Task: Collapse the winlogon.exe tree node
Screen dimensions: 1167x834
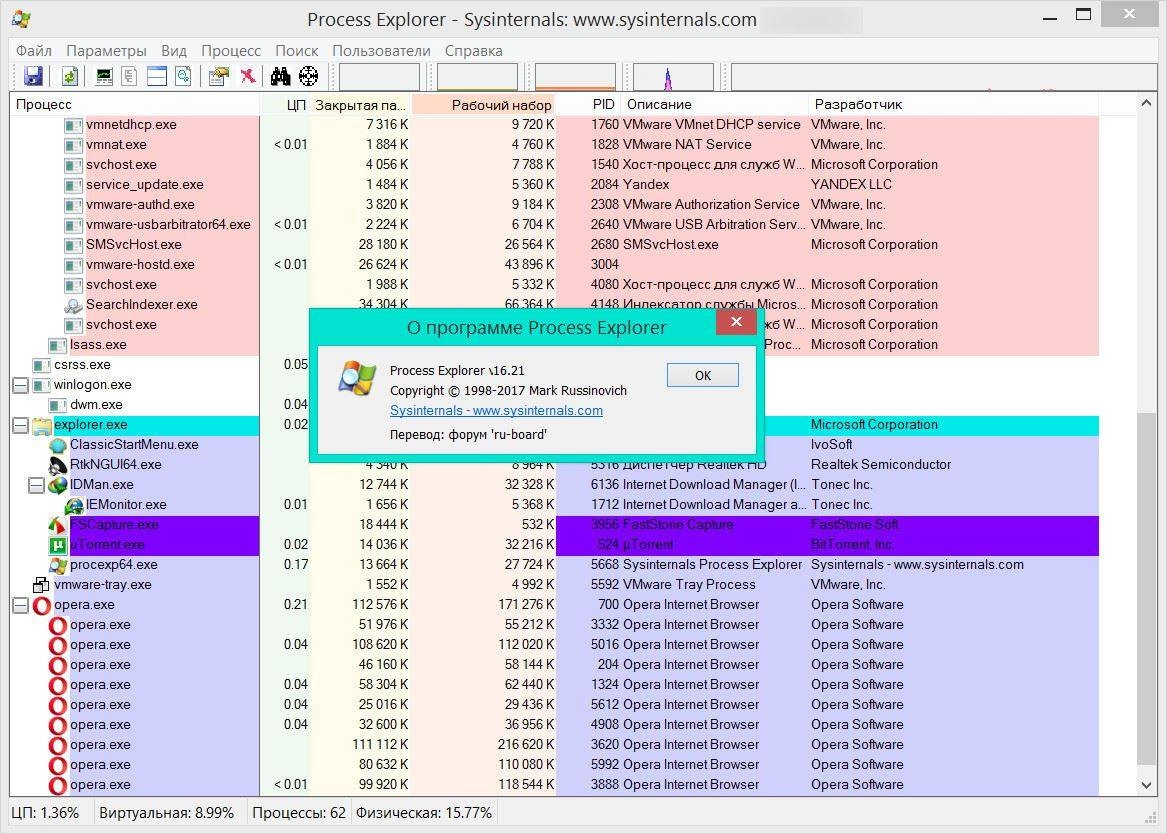Action: tap(20, 385)
